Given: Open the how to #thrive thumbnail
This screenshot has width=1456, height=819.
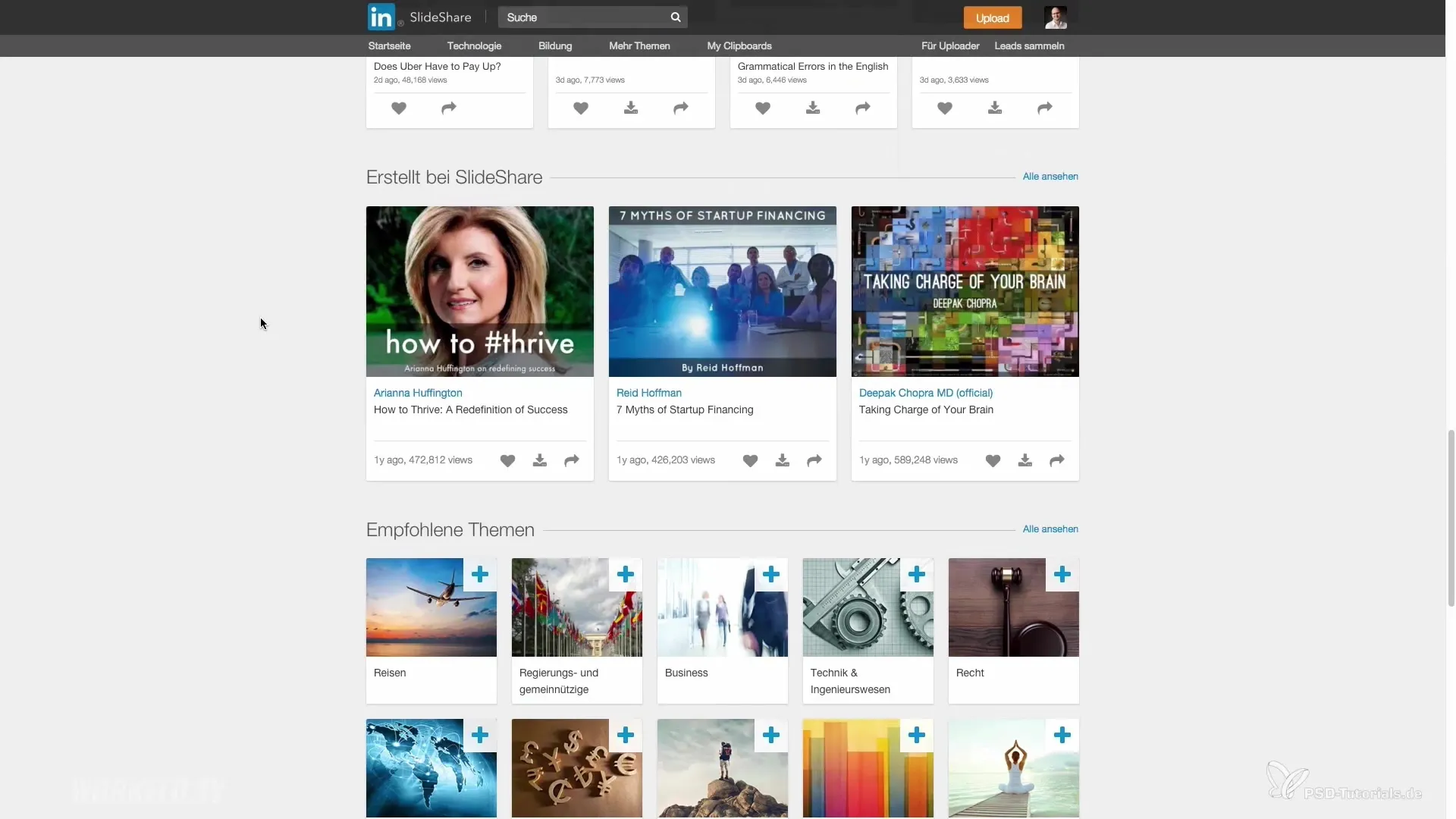Looking at the screenshot, I should click(480, 291).
